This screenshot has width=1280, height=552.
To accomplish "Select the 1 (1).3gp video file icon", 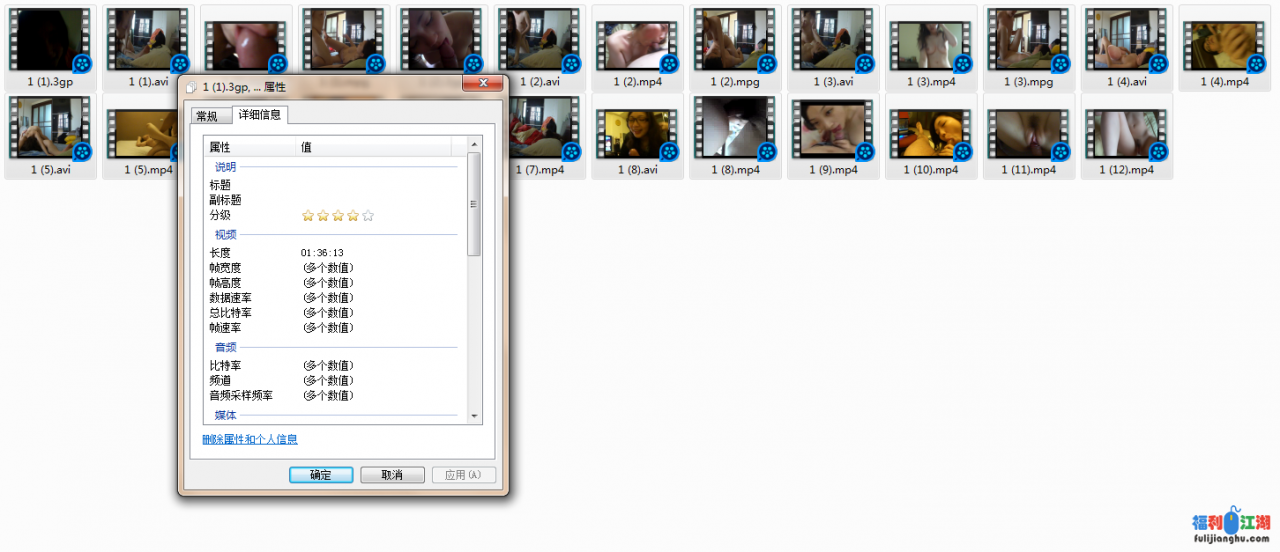I will 49,40.
